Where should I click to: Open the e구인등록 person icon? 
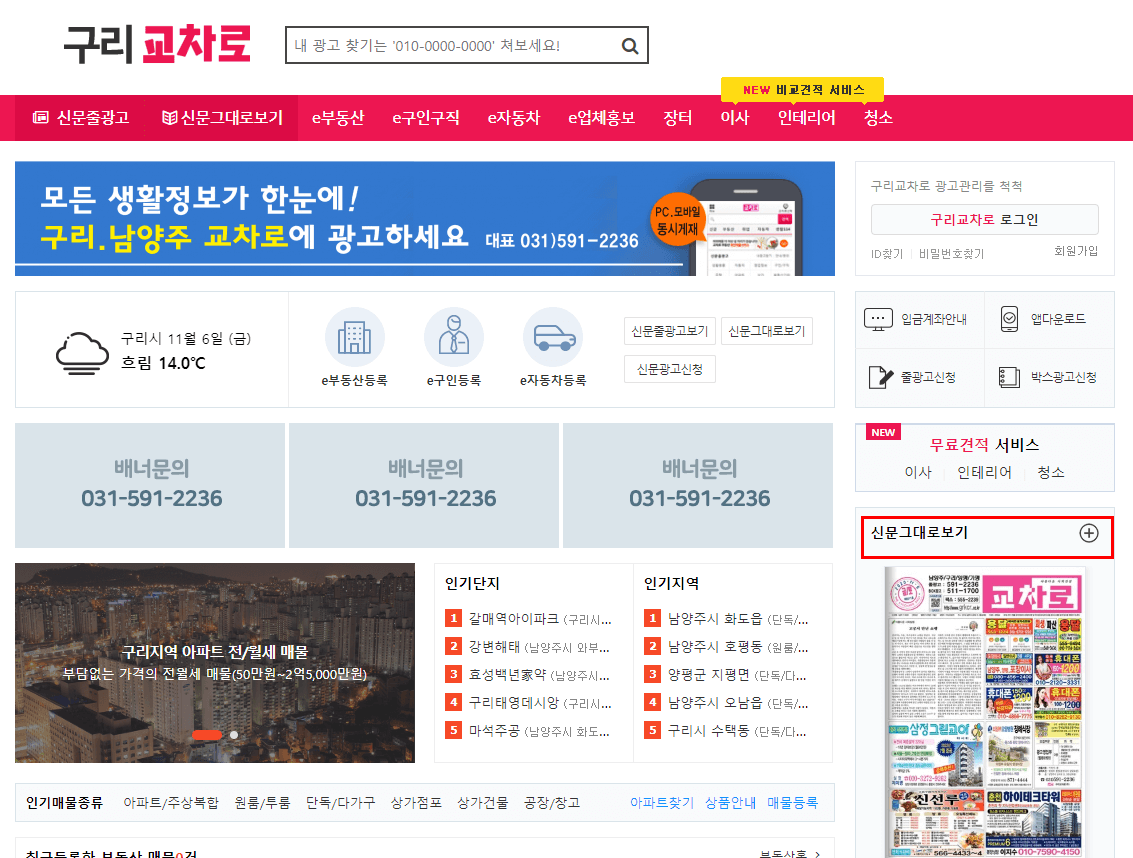click(x=454, y=338)
